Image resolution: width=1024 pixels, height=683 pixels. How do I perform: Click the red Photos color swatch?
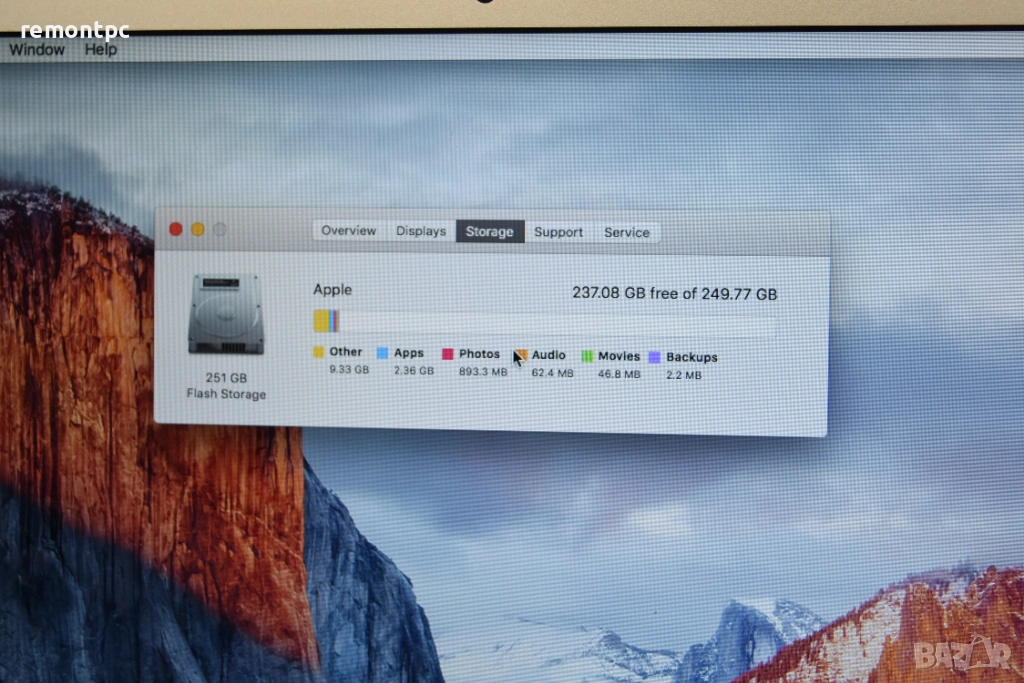point(447,354)
